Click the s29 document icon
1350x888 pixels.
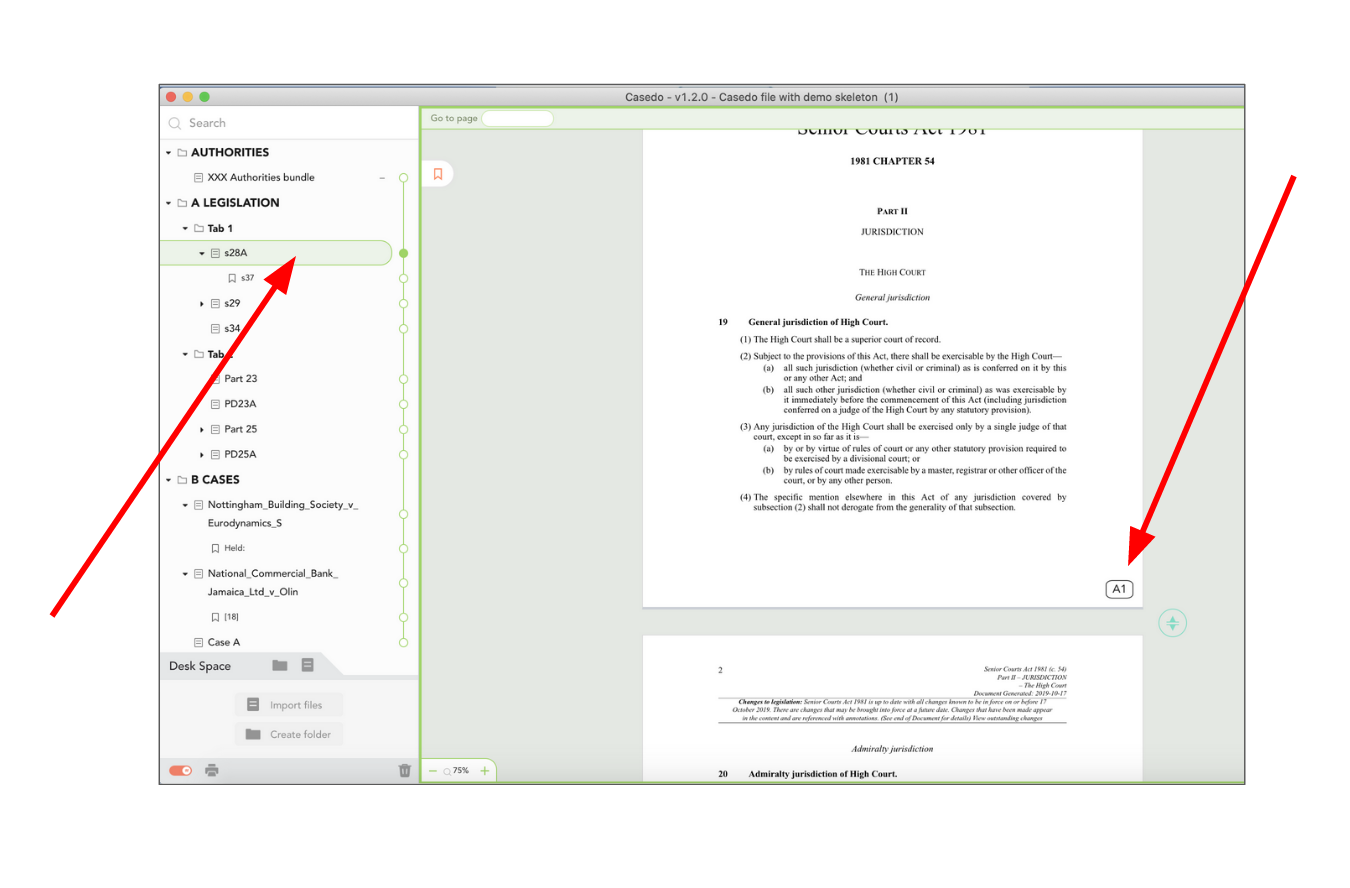click(x=216, y=303)
